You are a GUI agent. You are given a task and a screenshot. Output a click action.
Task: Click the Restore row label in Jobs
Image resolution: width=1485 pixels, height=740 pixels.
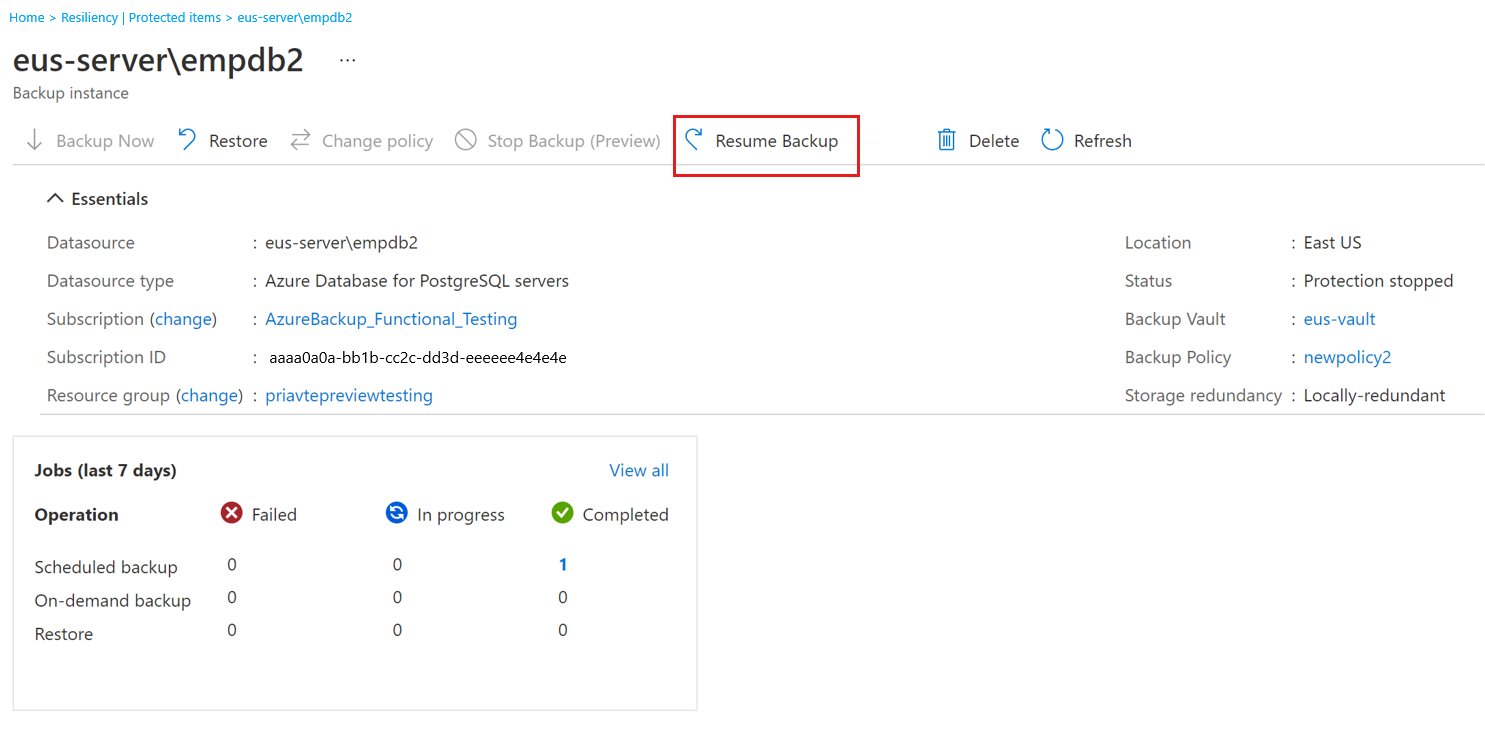[64, 634]
